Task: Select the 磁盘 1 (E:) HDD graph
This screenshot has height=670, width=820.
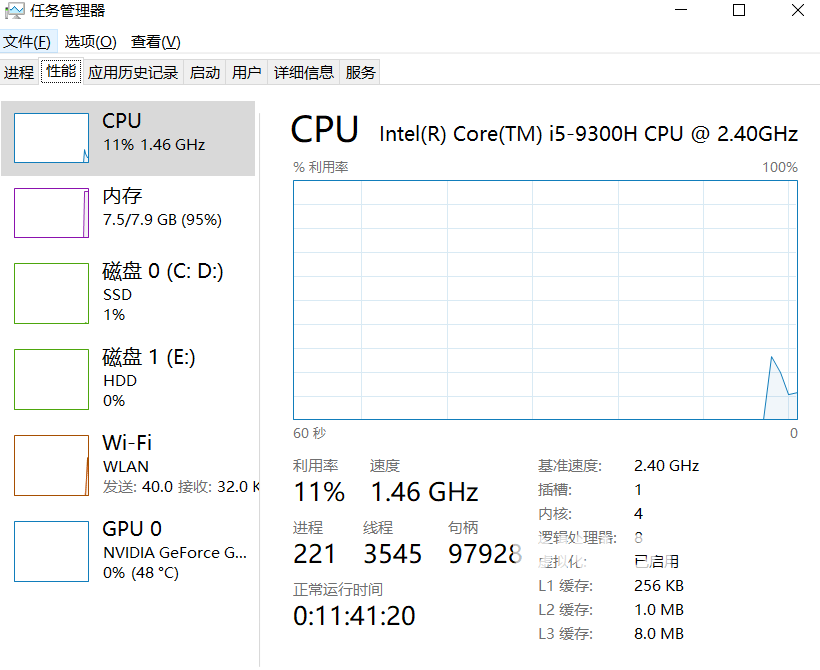Action: pyautogui.click(x=51, y=380)
